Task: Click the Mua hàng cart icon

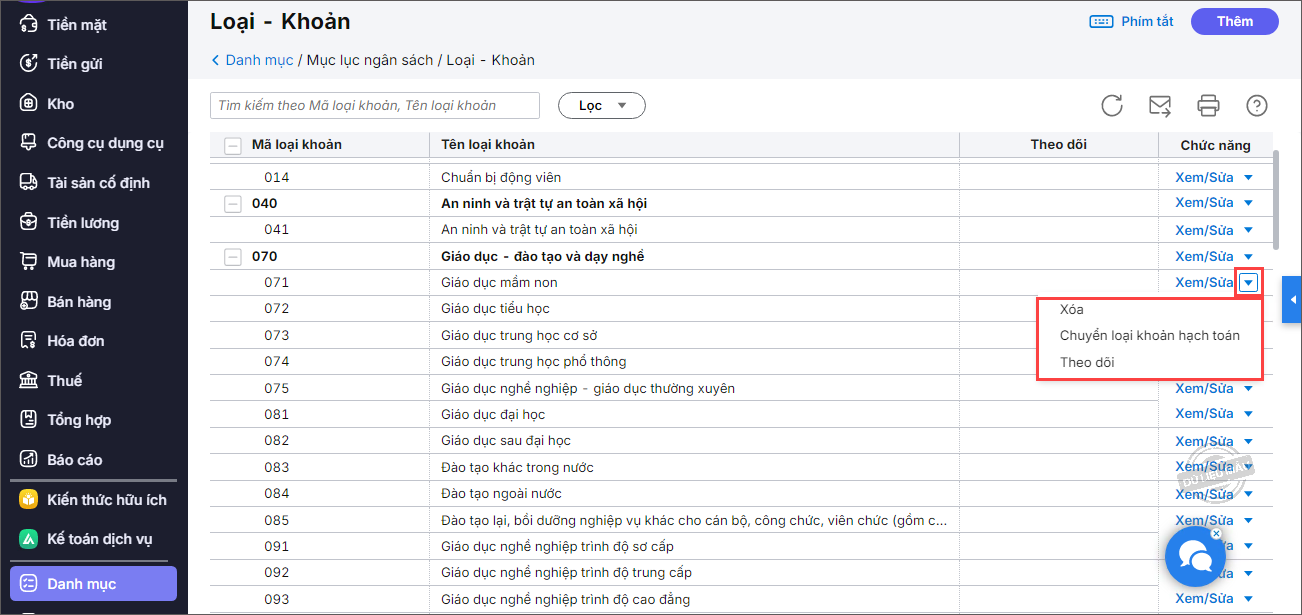Action: point(30,262)
